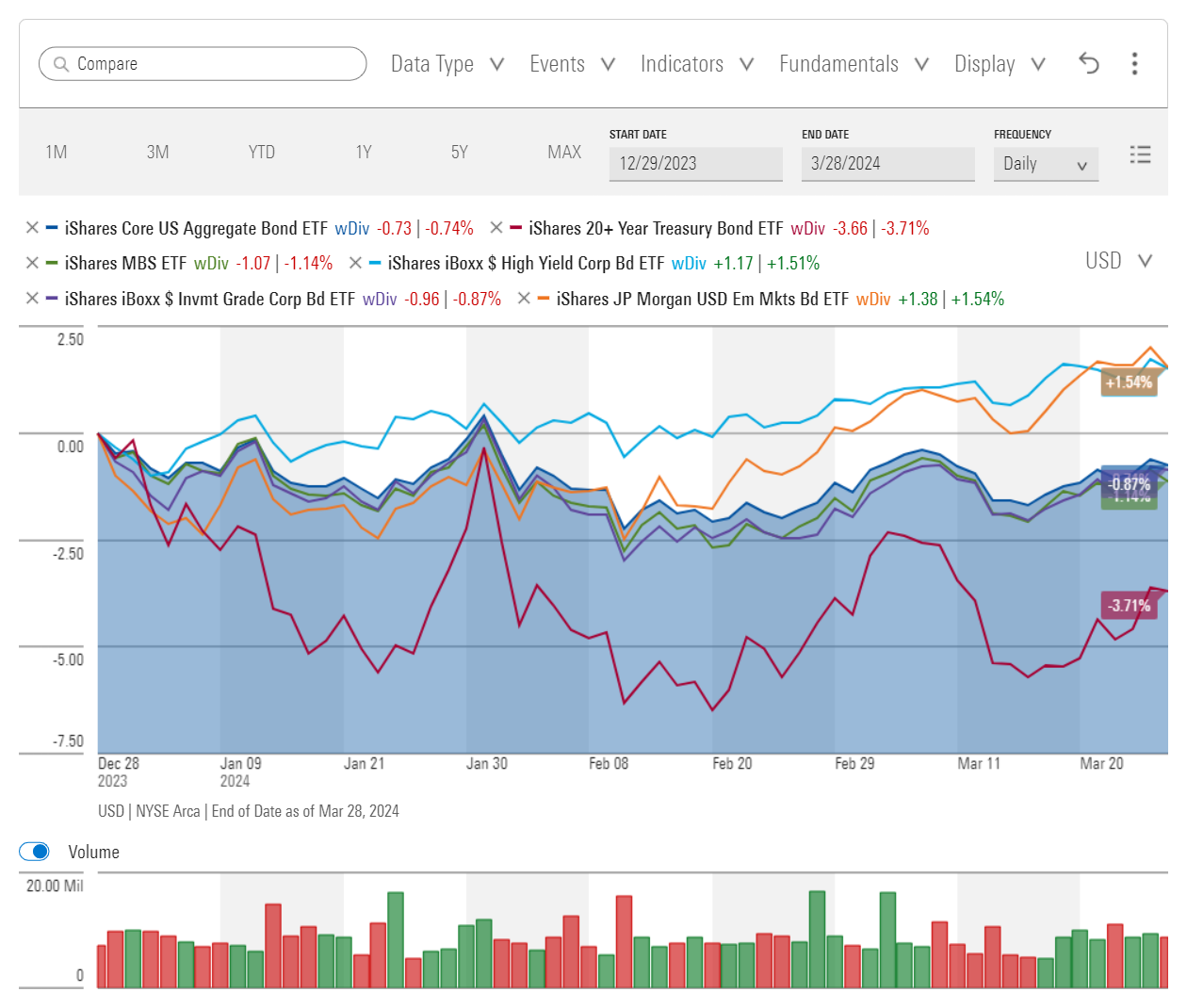Viewport: 1187px width, 1008px height.
Task: Click iShares Core US Aggregate Bond ETF name
Action: (x=196, y=228)
